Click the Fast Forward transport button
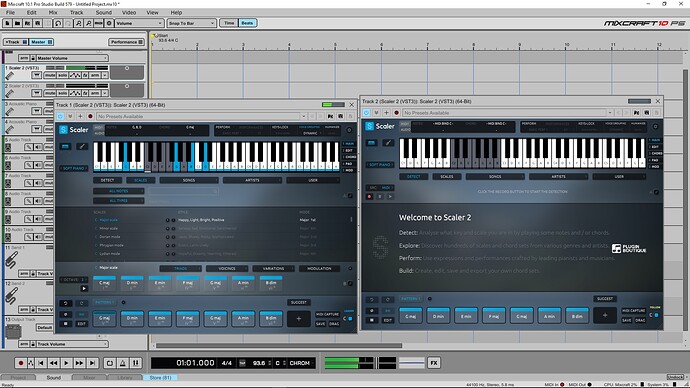Image resolution: width=690 pixels, height=388 pixels. pyautogui.click(x=79, y=363)
